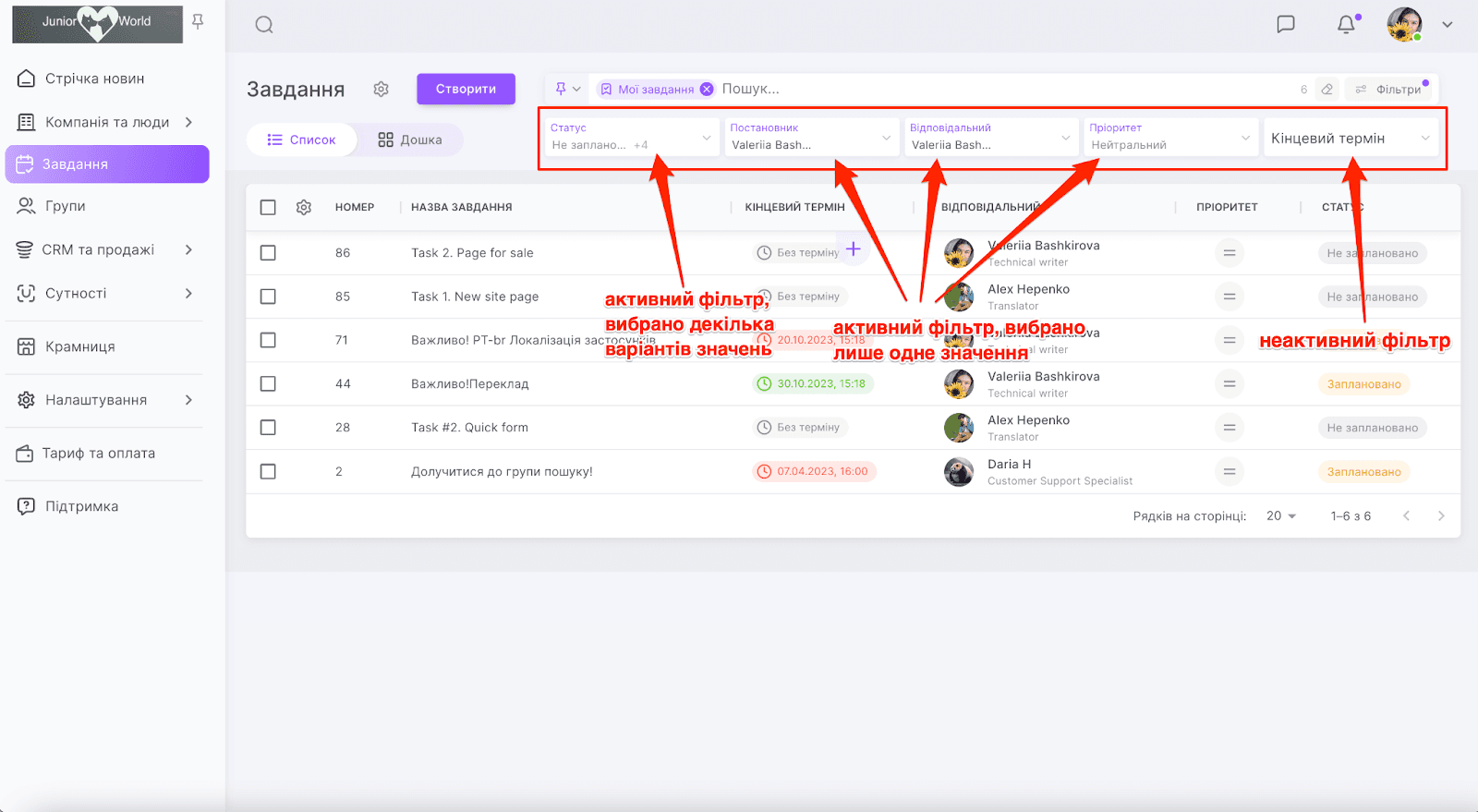This screenshot has width=1478, height=812.
Task: Open task 'Task 1. New site page'
Action: 475,297
